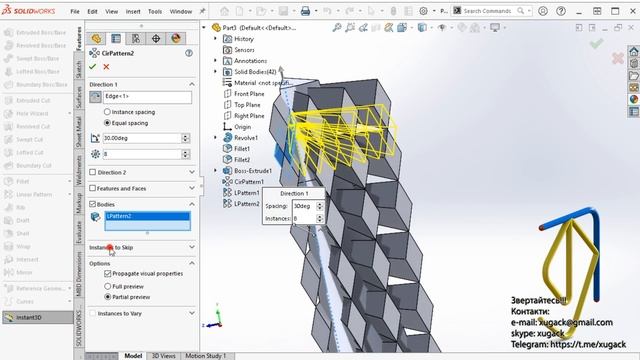The height and width of the screenshot is (360, 640).
Task: Uncheck the Bodies checkbox
Action: coord(93,204)
